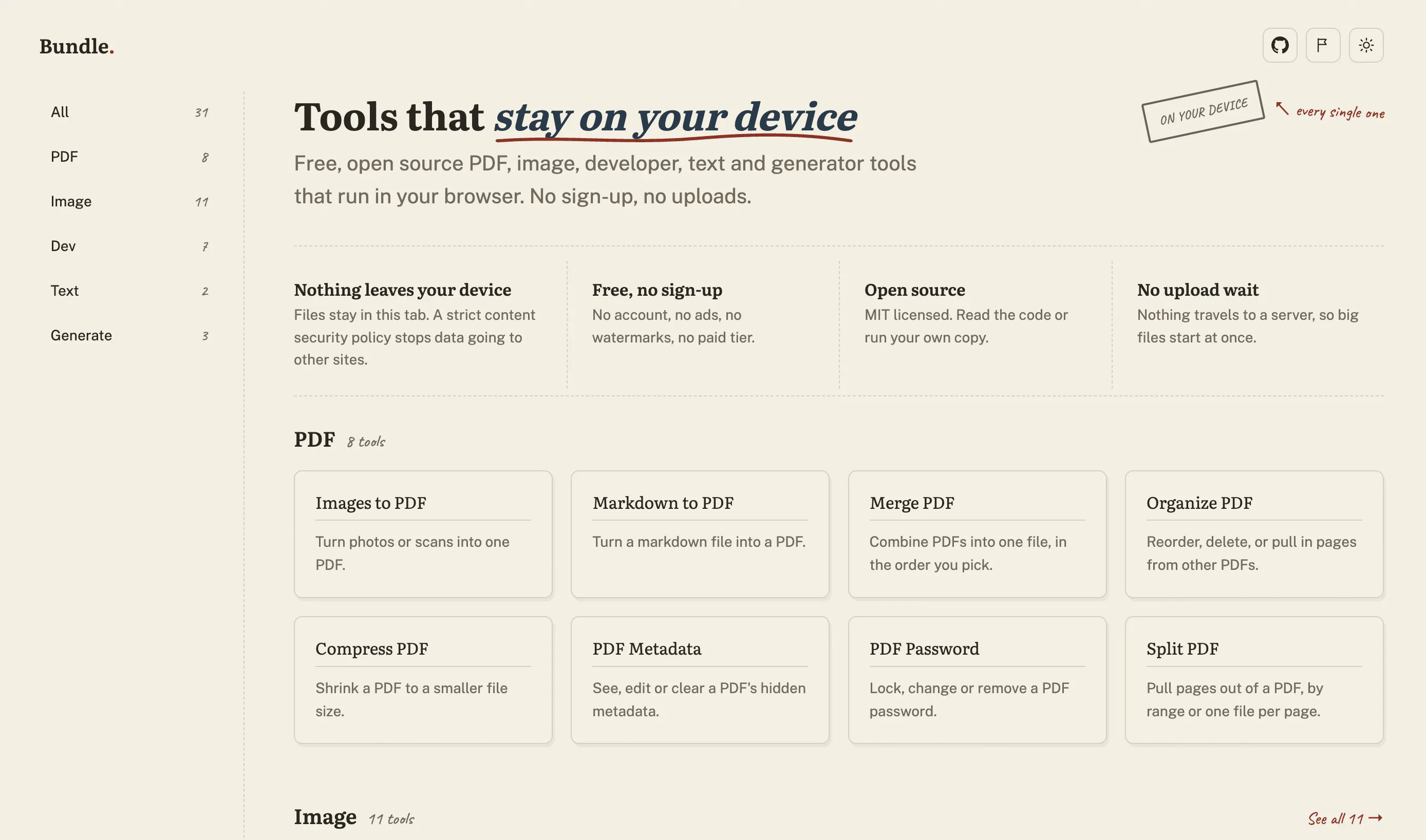
Task: Open the PDF Password tool card
Action: click(977, 680)
